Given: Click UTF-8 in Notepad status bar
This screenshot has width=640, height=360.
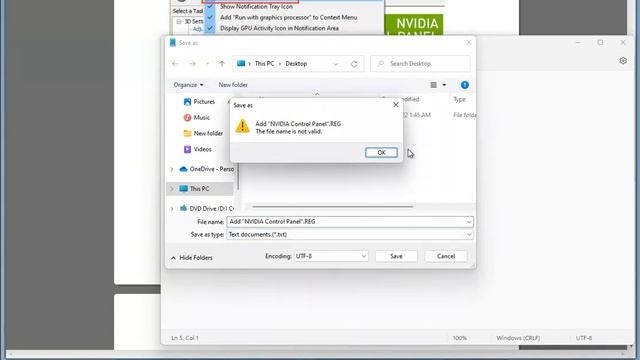Looking at the screenshot, I should point(584,338).
